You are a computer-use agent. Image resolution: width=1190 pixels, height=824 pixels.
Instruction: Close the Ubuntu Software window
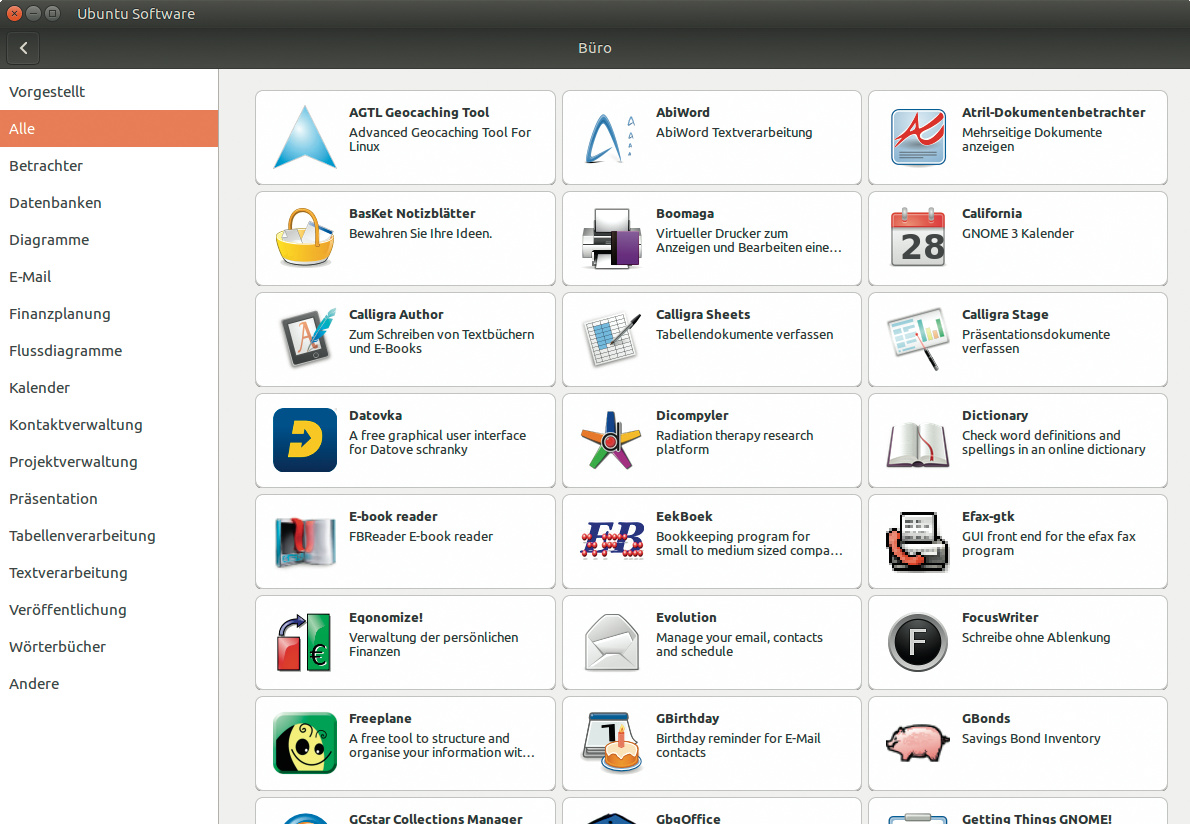tap(14, 14)
